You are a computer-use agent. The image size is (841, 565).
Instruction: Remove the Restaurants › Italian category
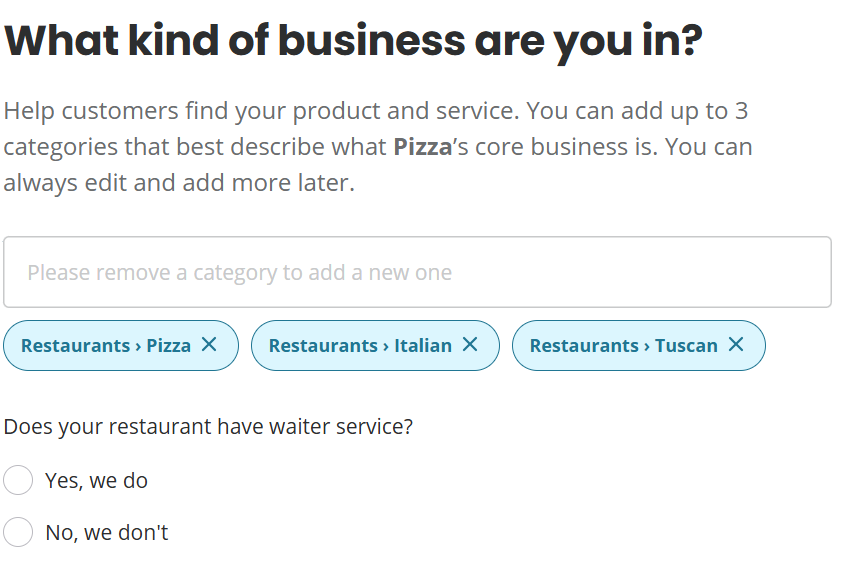(470, 345)
